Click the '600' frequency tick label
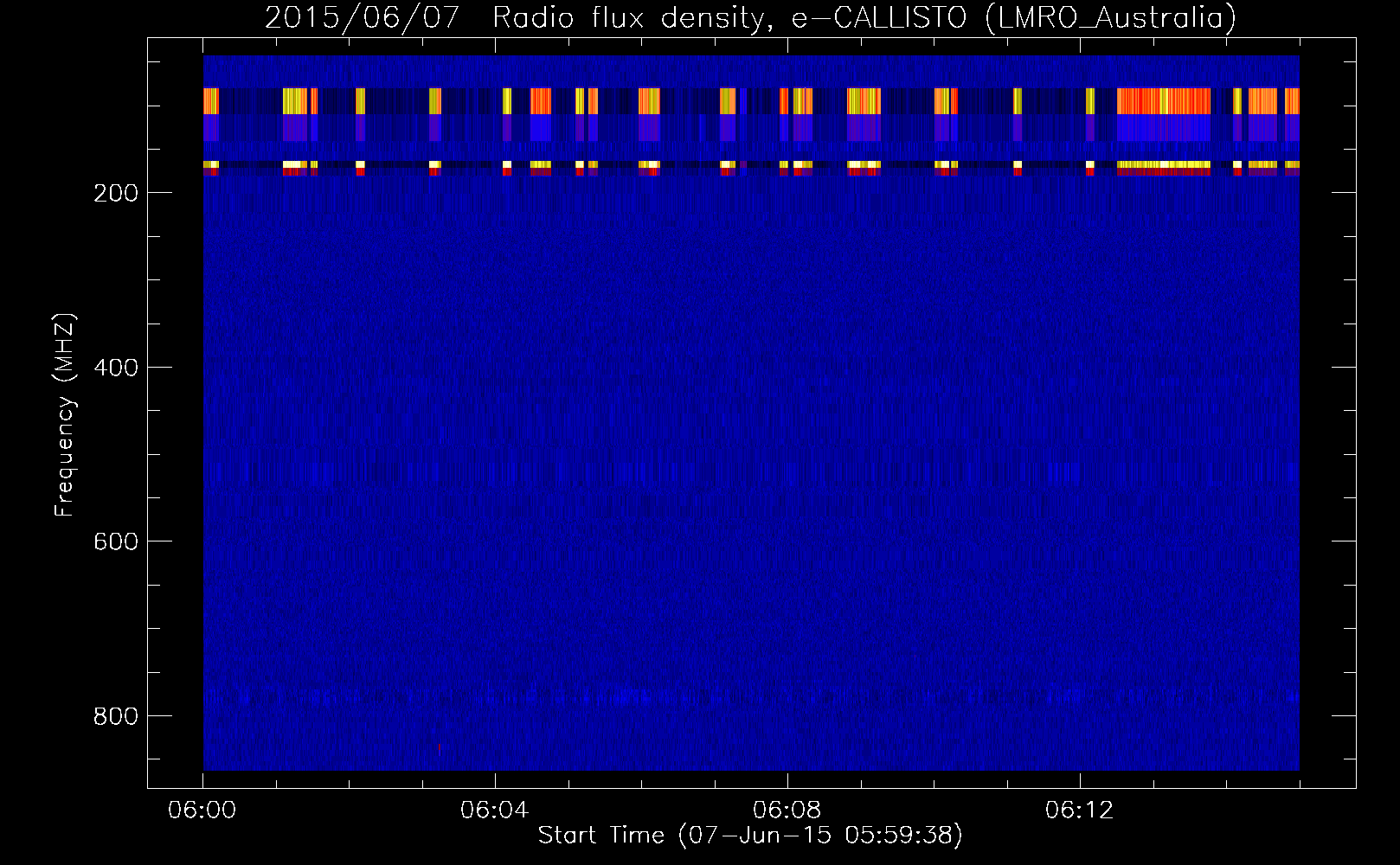 pyautogui.click(x=116, y=541)
